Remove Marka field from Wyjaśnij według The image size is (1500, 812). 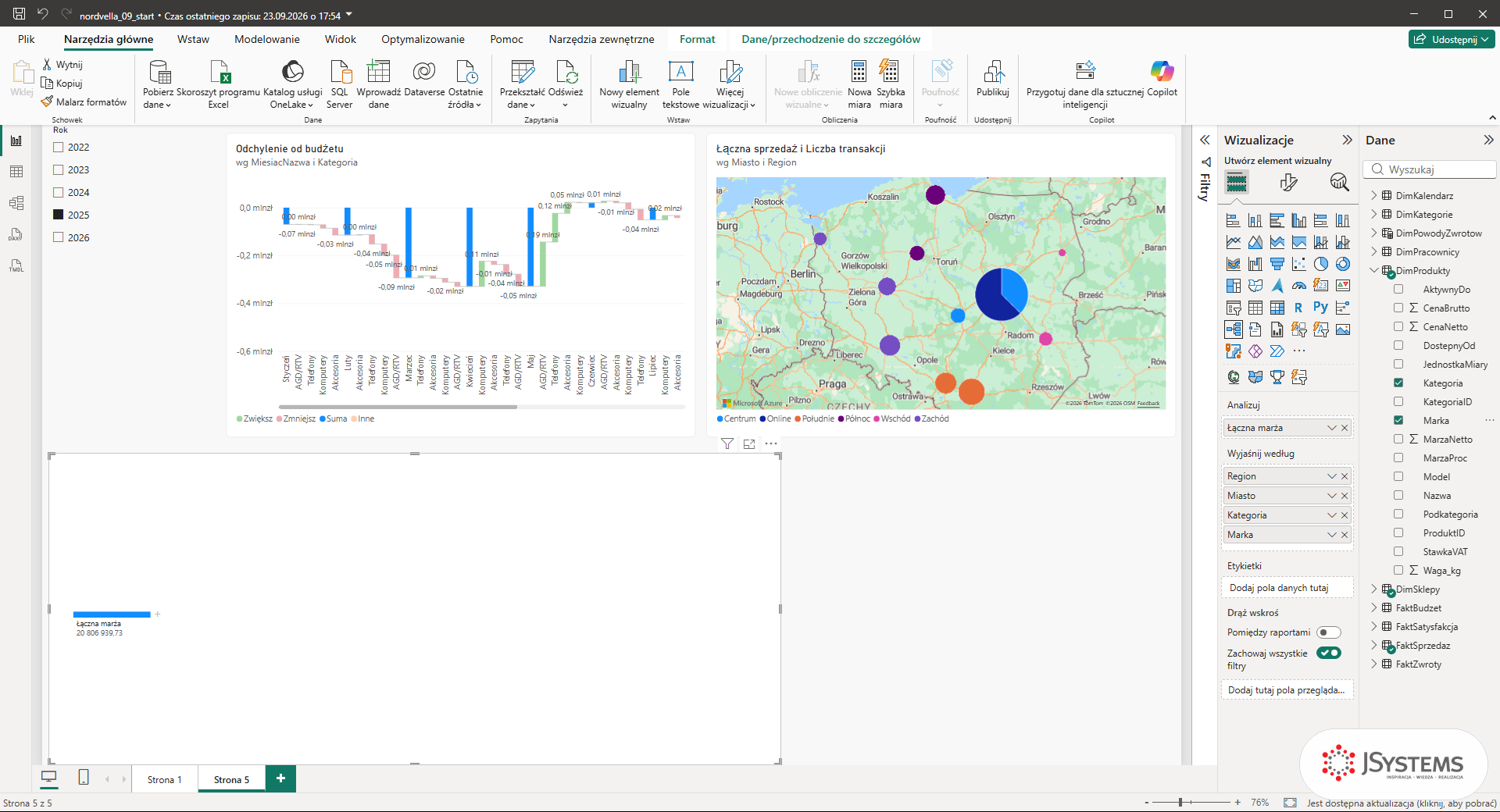(x=1345, y=535)
